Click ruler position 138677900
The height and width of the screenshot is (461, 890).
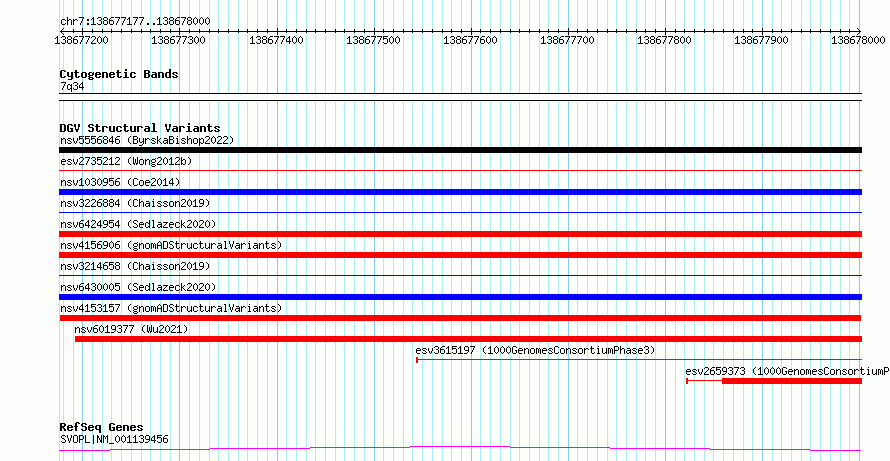(762, 40)
